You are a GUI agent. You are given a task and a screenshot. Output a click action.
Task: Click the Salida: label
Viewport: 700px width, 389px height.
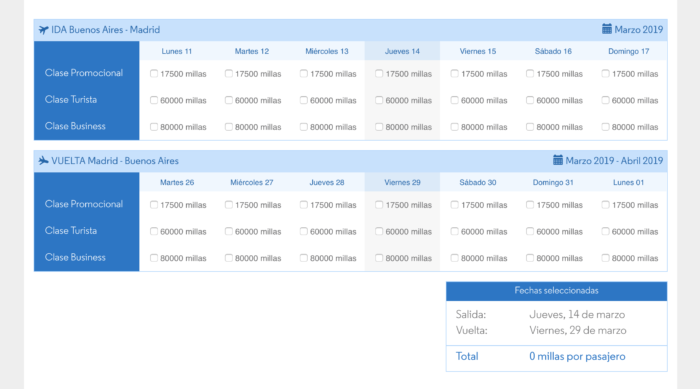click(x=471, y=314)
